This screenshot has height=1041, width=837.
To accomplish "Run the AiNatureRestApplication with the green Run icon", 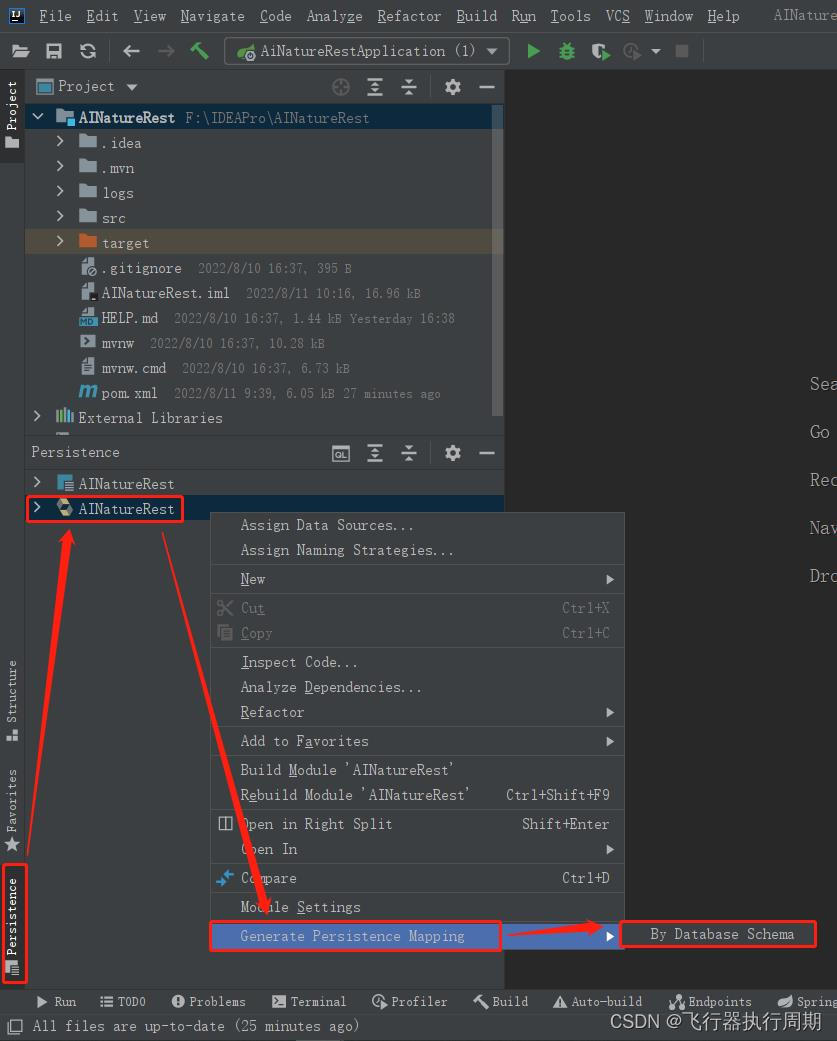I will tap(533, 50).
